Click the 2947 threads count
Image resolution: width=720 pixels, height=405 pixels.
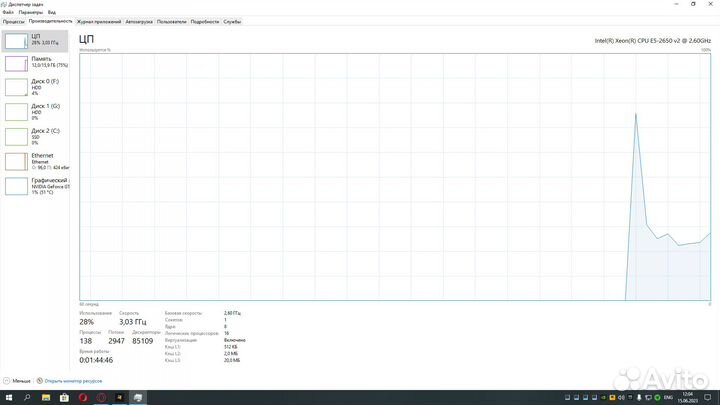(x=116, y=341)
